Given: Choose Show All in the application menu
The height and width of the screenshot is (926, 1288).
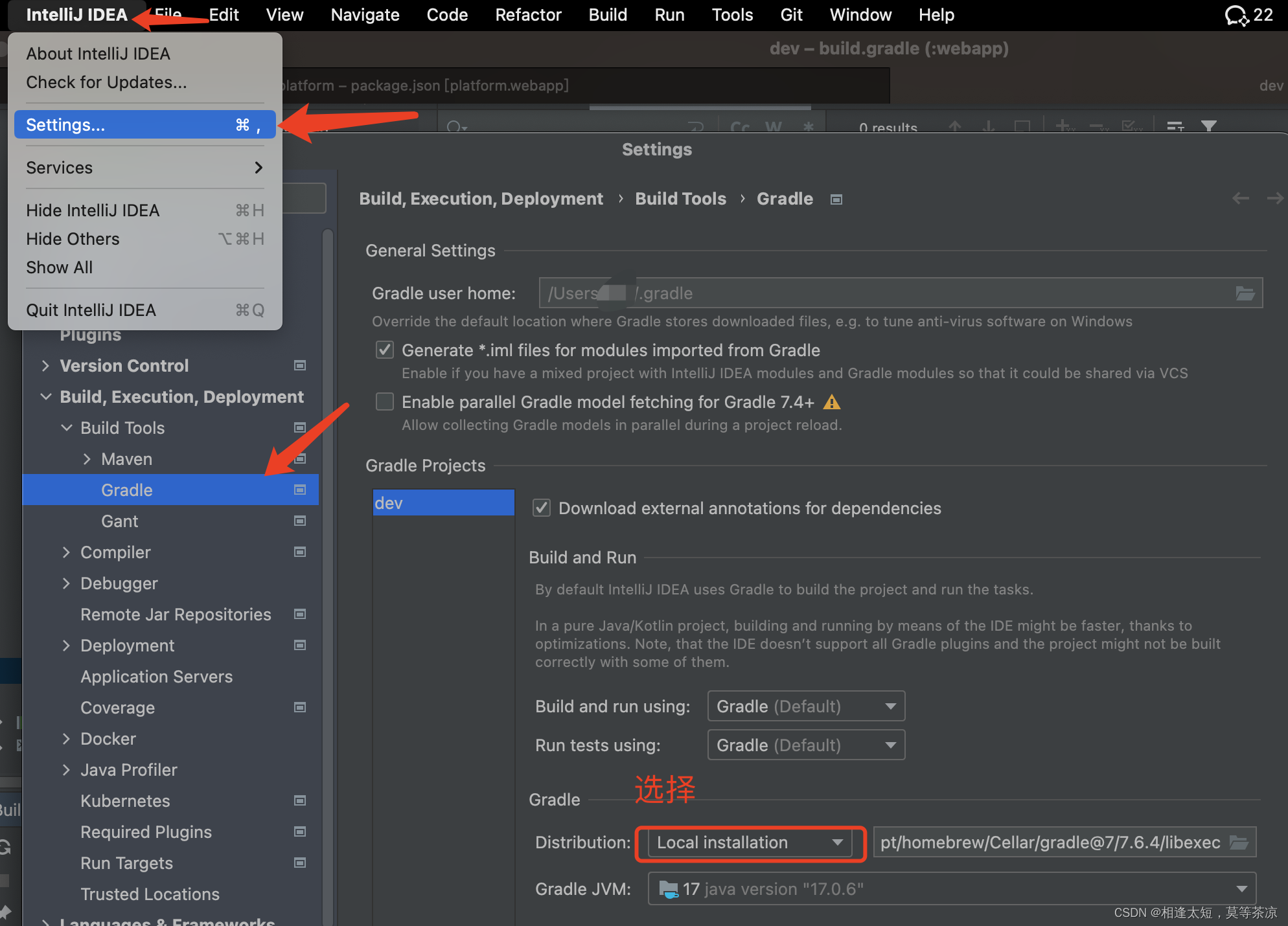Looking at the screenshot, I should click(145, 267).
